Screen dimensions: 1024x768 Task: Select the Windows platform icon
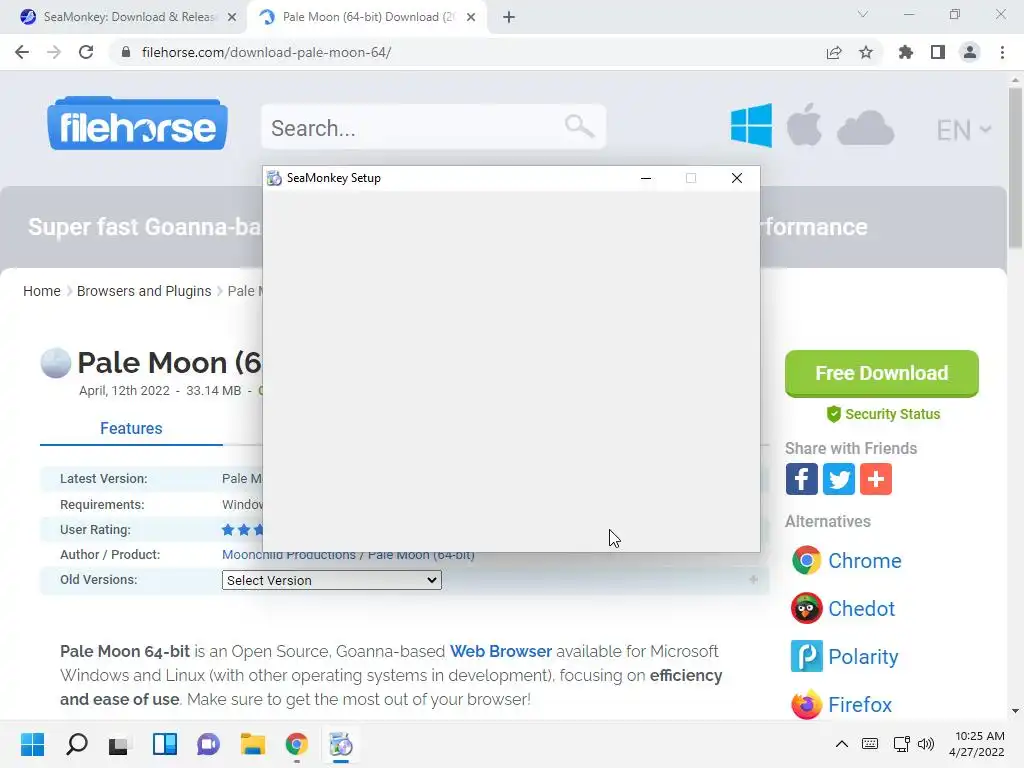[751, 125]
